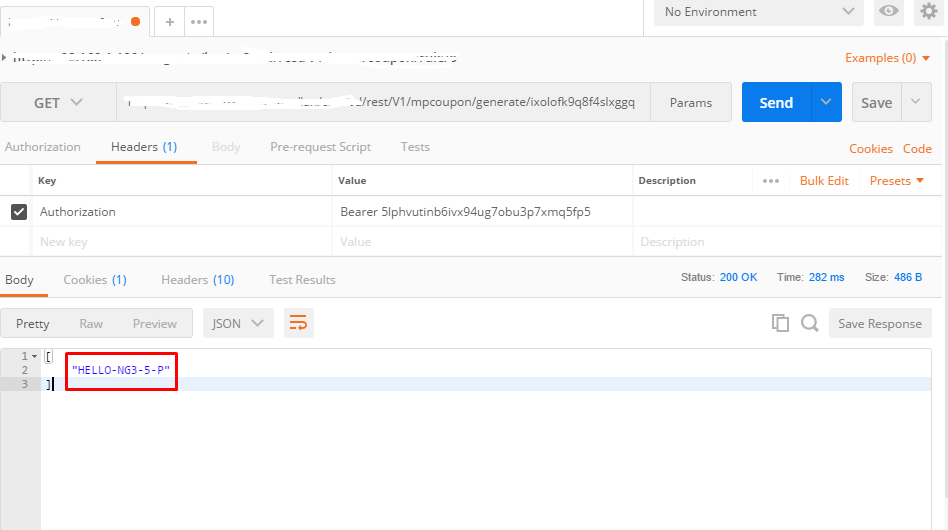Uncheck the Authorization header checkbox

click(18, 212)
